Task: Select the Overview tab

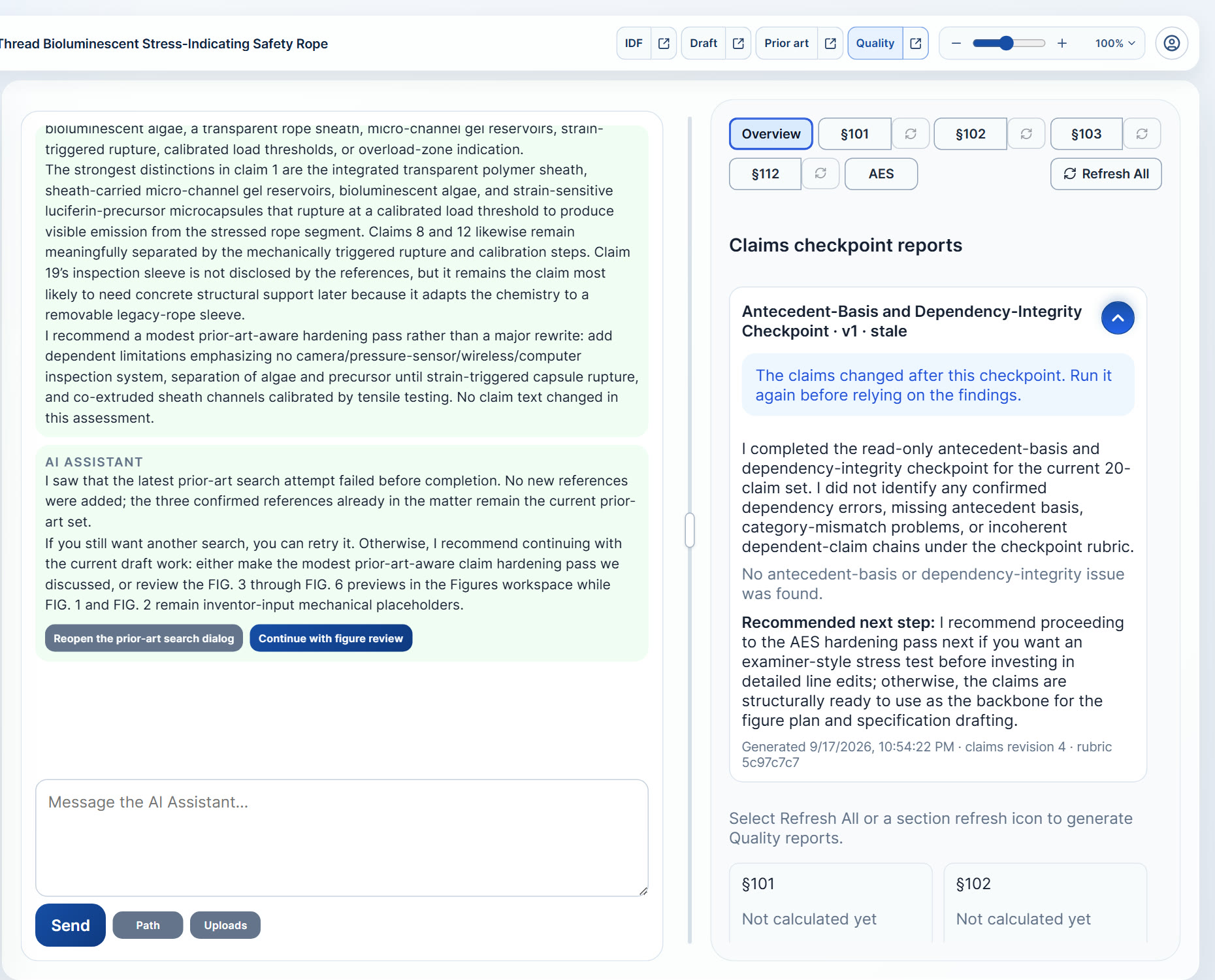Action: point(771,134)
